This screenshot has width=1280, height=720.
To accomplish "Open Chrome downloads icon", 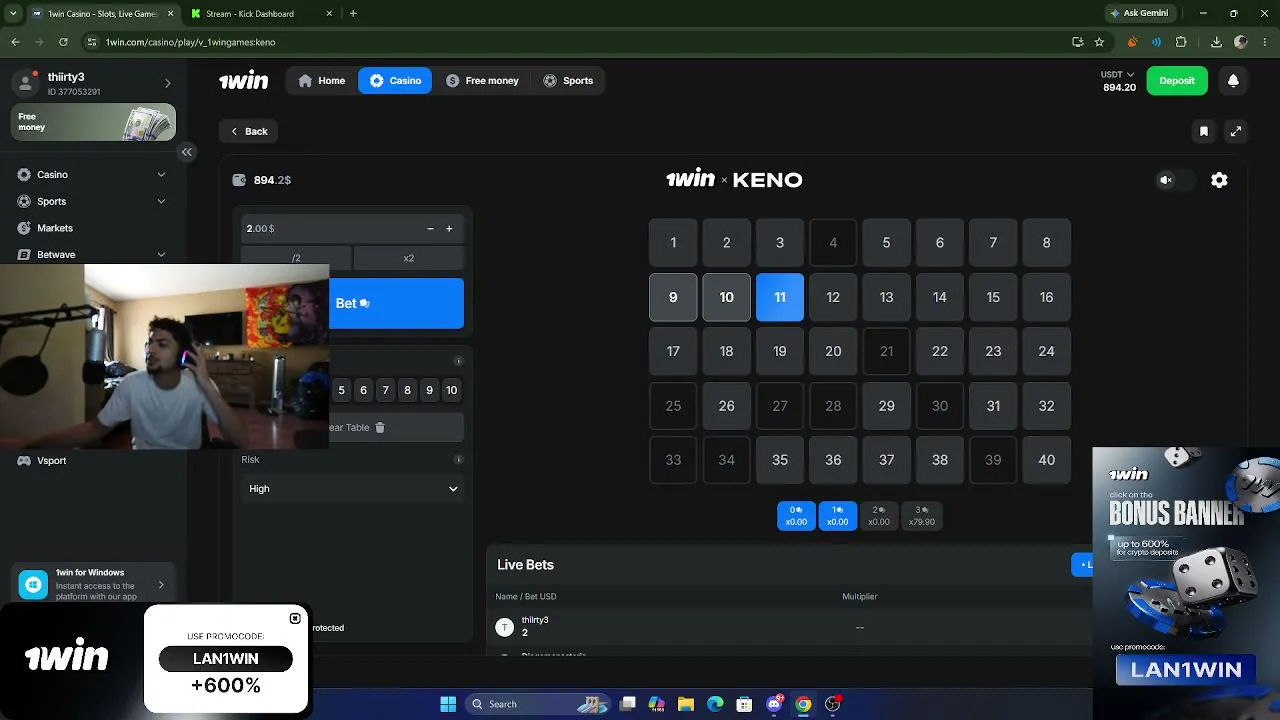I will click(1216, 42).
